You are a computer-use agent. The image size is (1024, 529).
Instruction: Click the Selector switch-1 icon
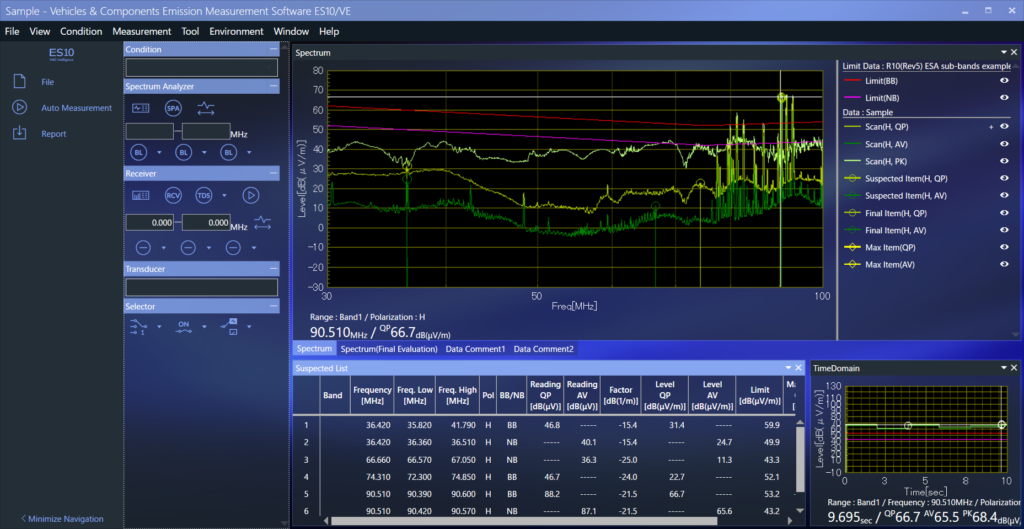pyautogui.click(x=139, y=327)
